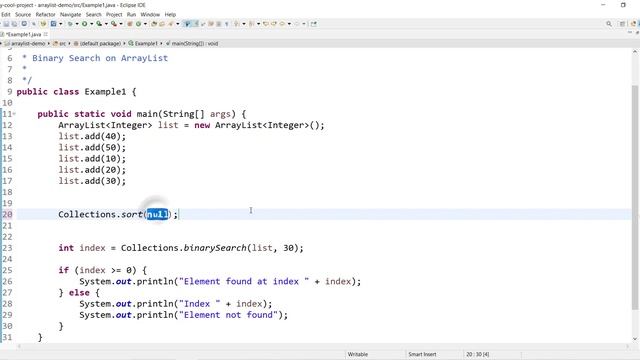Screen dimensions: 640x360
Task: Click the New Java Class green icon
Action: coord(138,24)
